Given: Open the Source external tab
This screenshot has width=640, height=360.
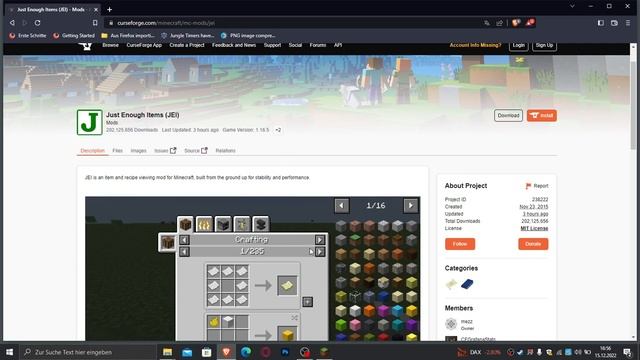Looking at the screenshot, I should coord(196,151).
